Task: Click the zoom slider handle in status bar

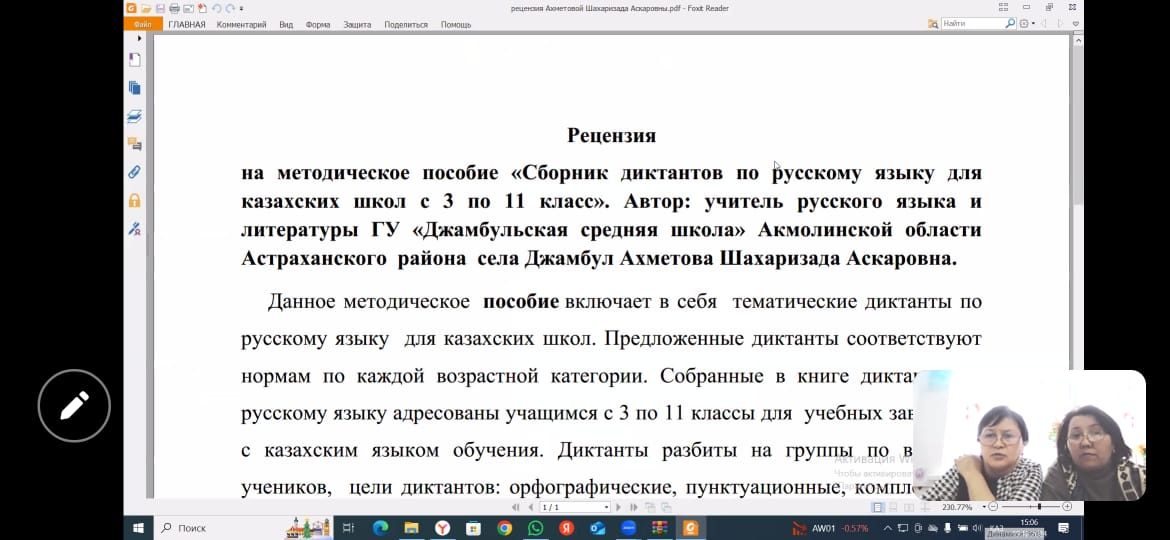Action: coord(1039,507)
